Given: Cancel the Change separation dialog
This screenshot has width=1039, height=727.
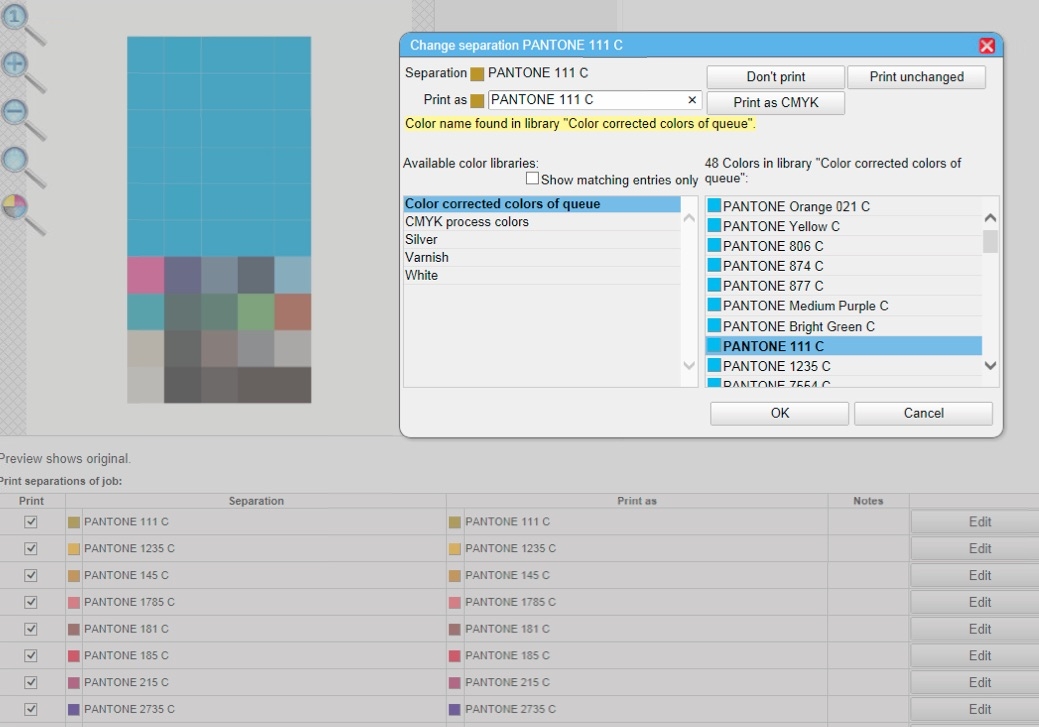Looking at the screenshot, I should (923, 414).
